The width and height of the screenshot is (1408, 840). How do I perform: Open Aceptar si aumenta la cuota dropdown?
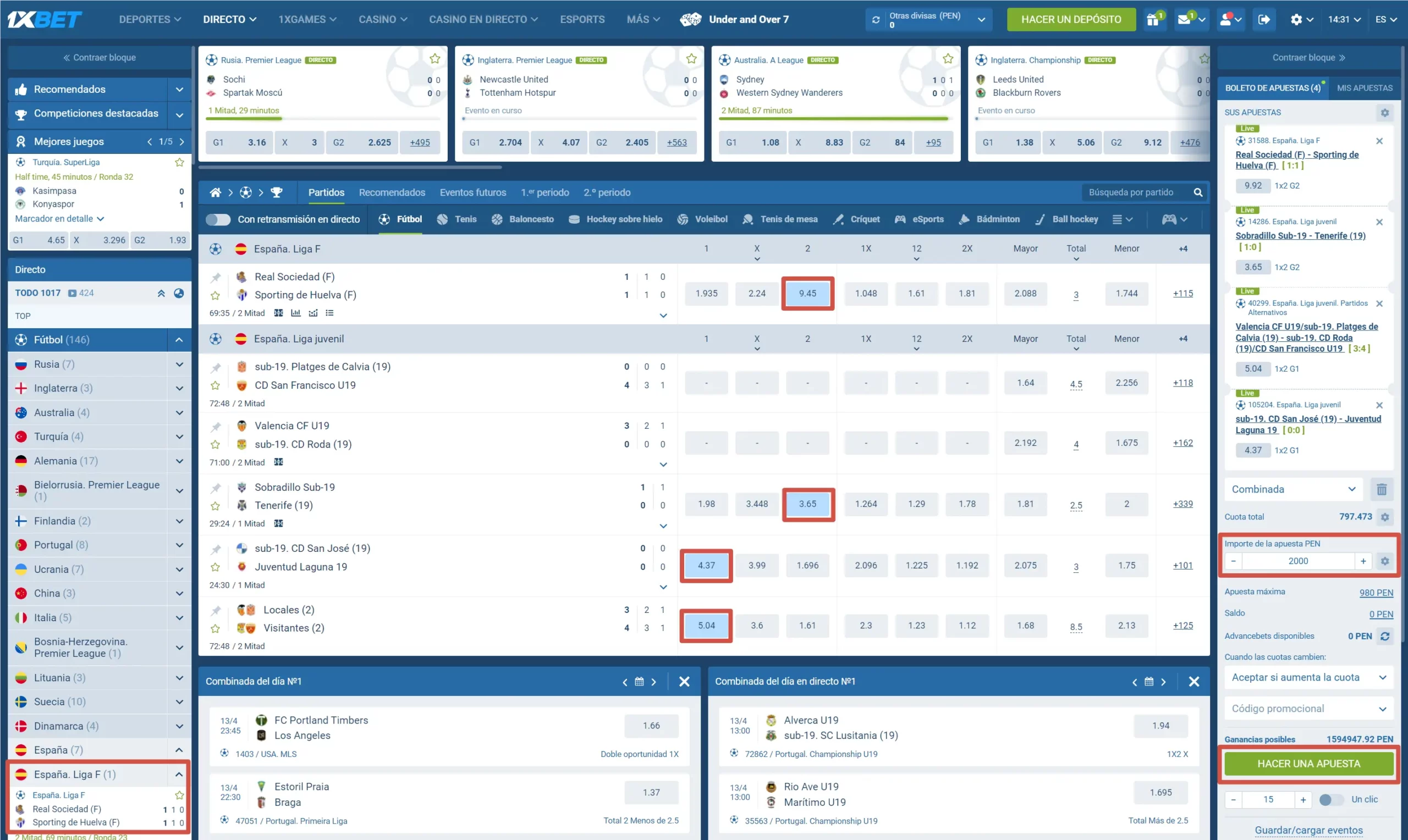(1308, 677)
